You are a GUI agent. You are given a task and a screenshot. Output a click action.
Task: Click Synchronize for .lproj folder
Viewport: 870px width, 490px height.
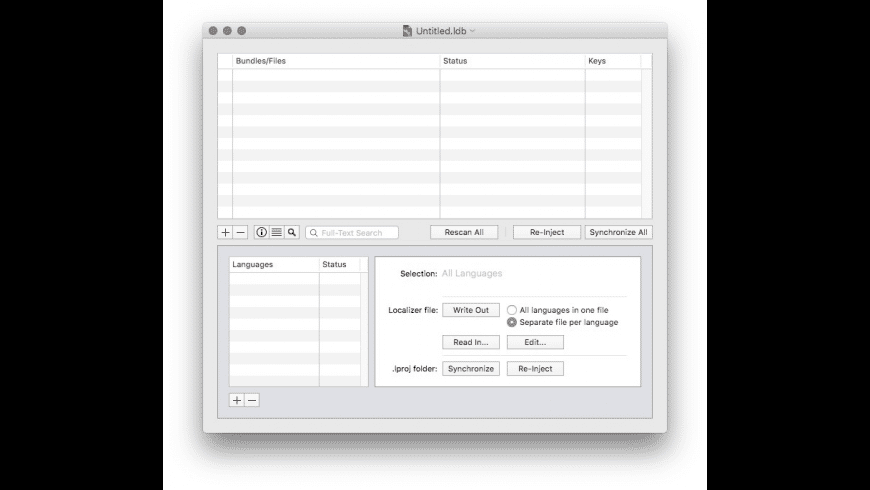click(471, 368)
